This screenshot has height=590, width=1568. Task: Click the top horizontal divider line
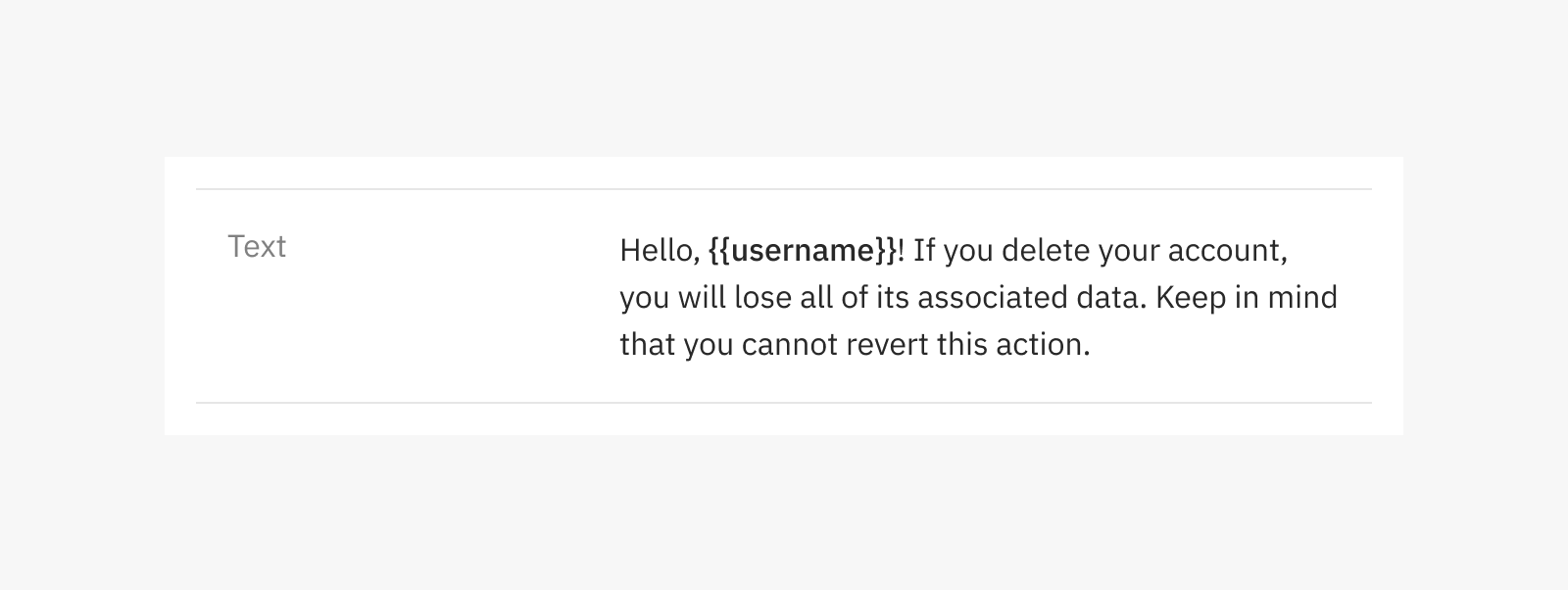coord(784,189)
